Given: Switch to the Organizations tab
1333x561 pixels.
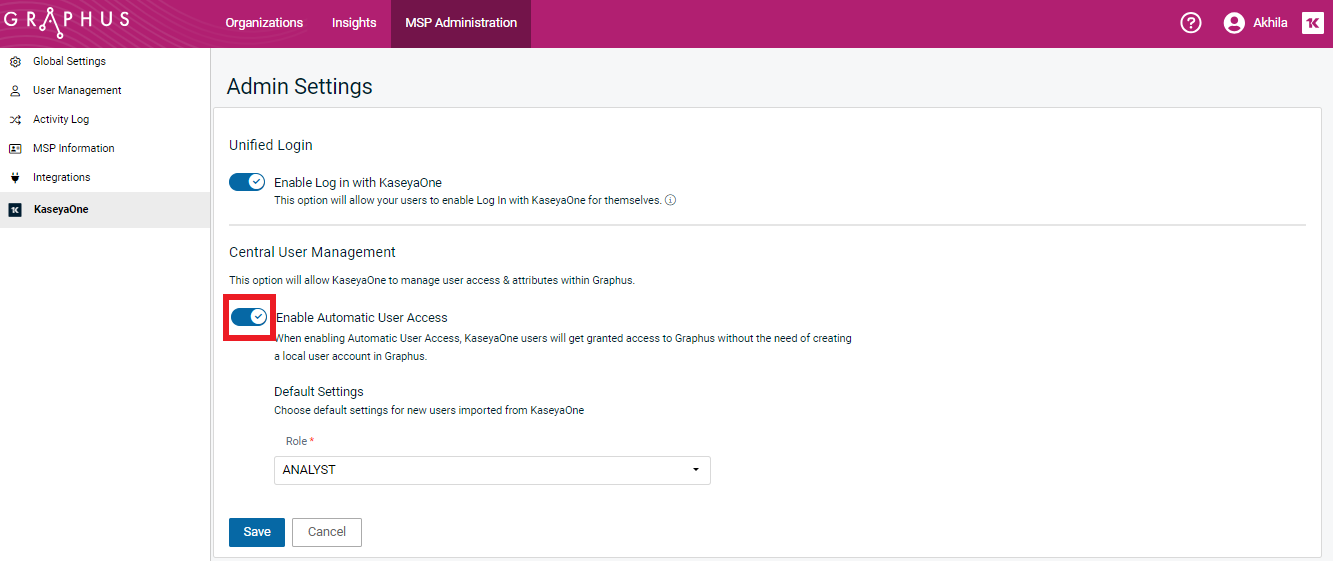Looking at the screenshot, I should pos(264,23).
